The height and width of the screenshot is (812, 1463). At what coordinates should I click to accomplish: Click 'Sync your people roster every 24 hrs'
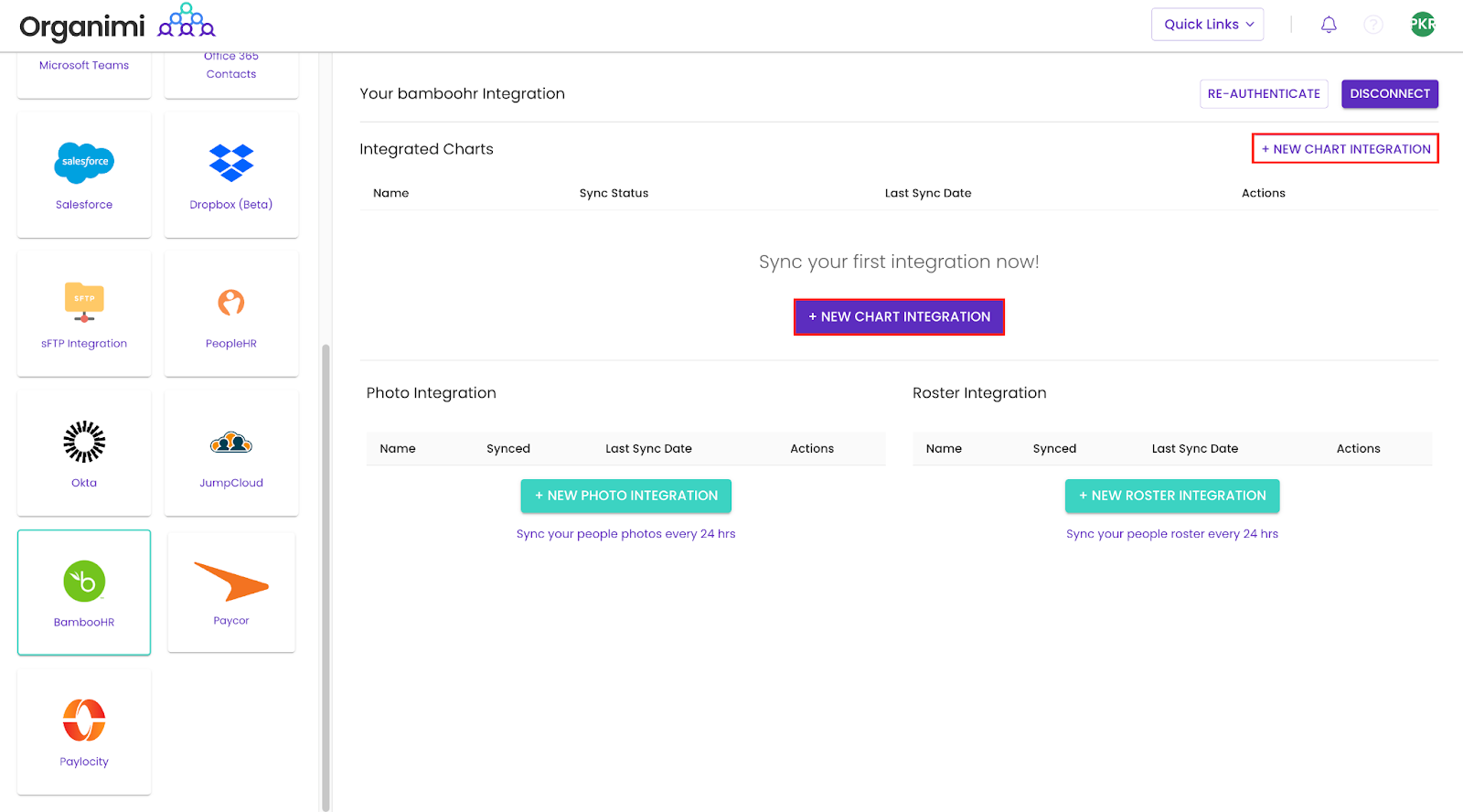pos(1172,534)
